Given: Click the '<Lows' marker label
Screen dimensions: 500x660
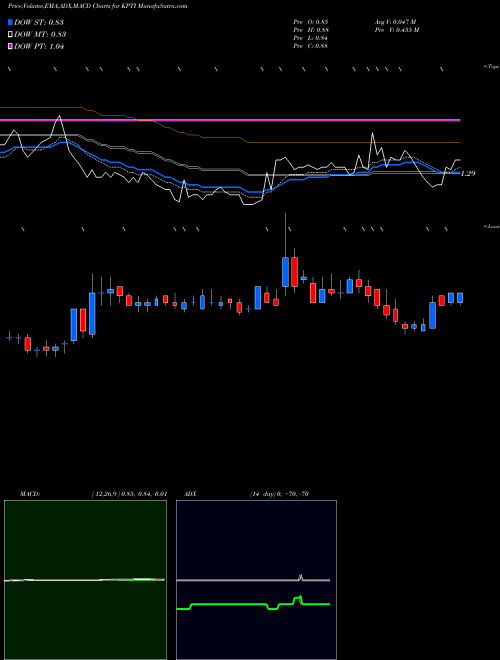Looking at the screenshot, I should (492, 226).
